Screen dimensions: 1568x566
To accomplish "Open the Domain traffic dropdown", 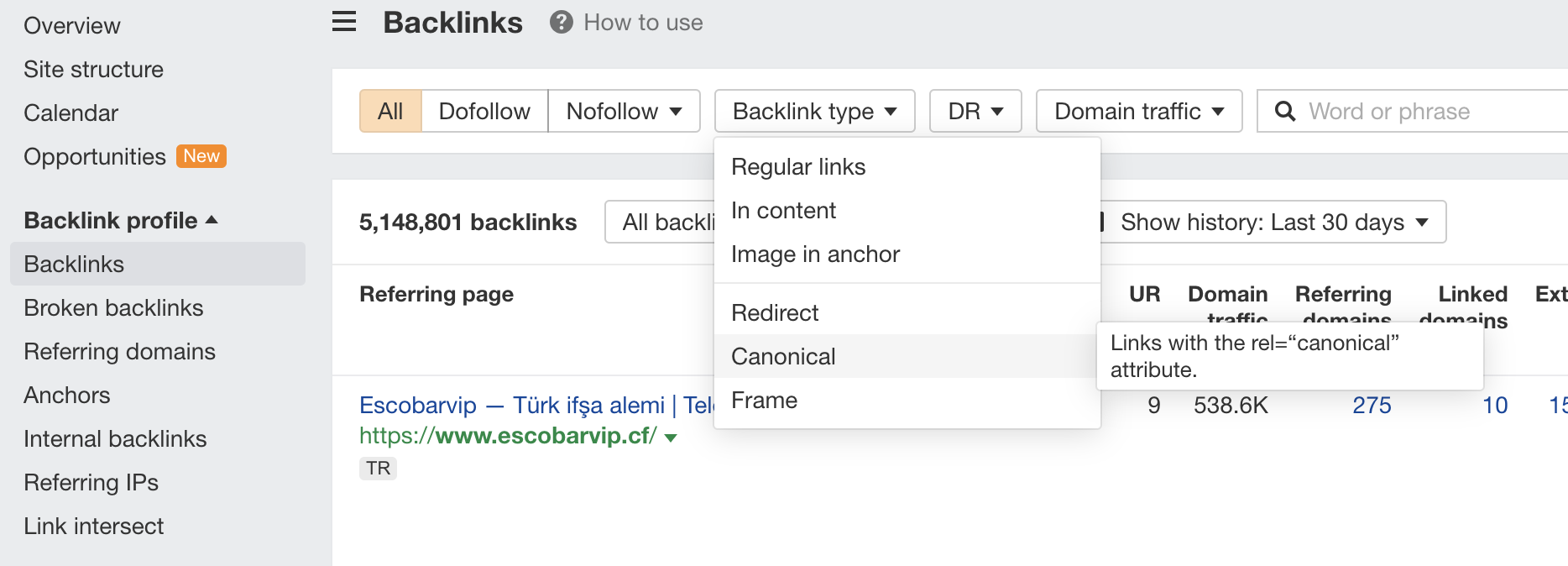I will 1139,111.
